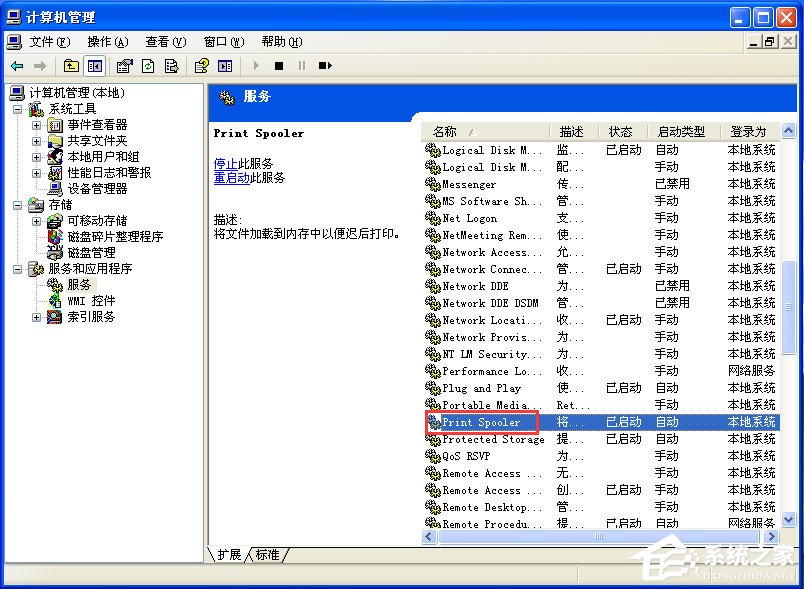Click the Pause Service toolbar icon
The width and height of the screenshot is (804, 589).
pyautogui.click(x=302, y=66)
